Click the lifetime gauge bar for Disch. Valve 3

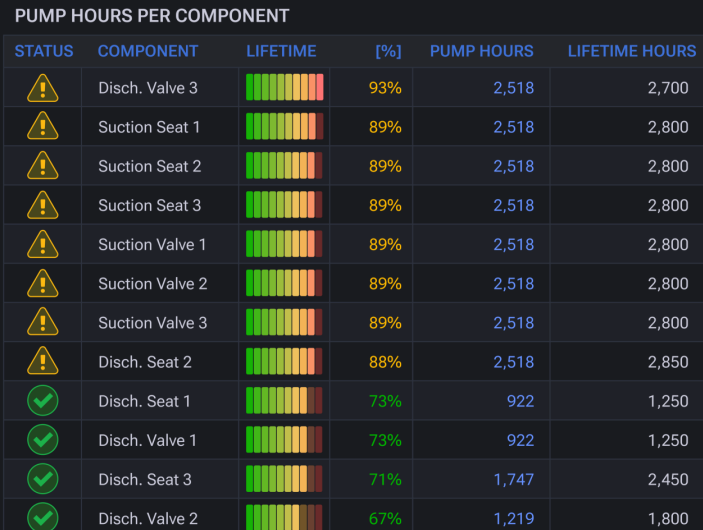(284, 87)
